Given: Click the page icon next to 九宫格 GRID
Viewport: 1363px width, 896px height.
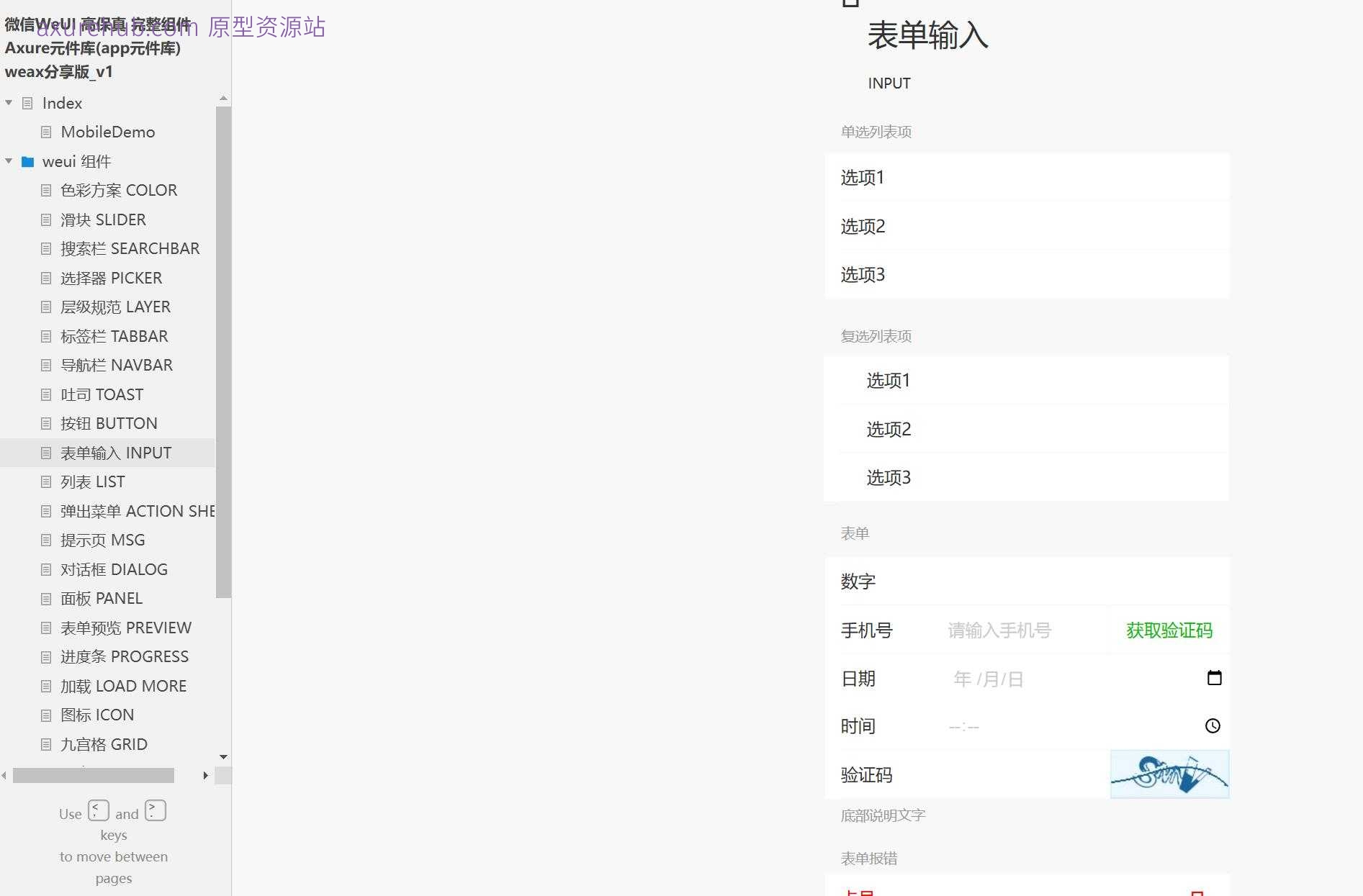Looking at the screenshot, I should point(46,744).
